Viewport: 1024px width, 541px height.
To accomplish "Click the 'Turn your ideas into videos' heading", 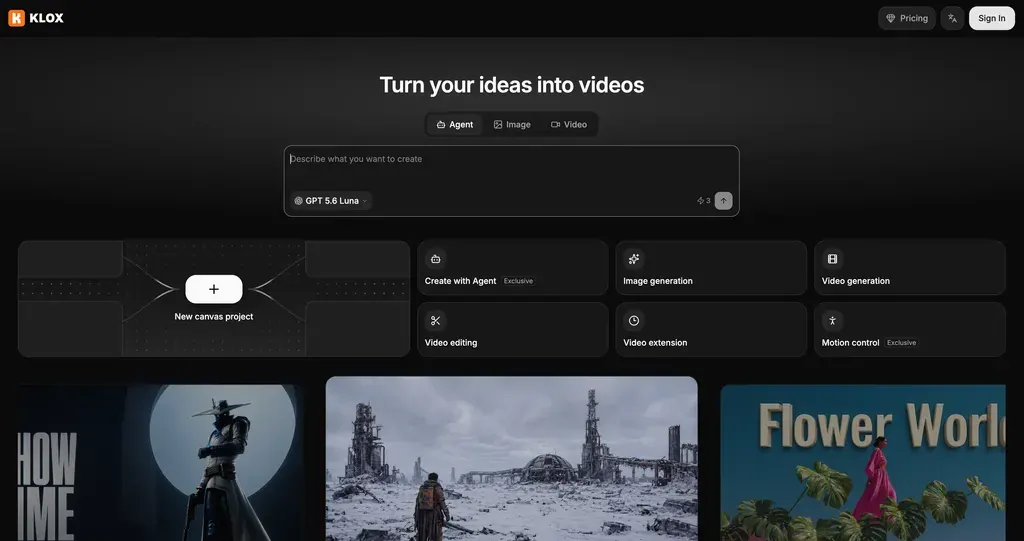I will tap(511, 85).
